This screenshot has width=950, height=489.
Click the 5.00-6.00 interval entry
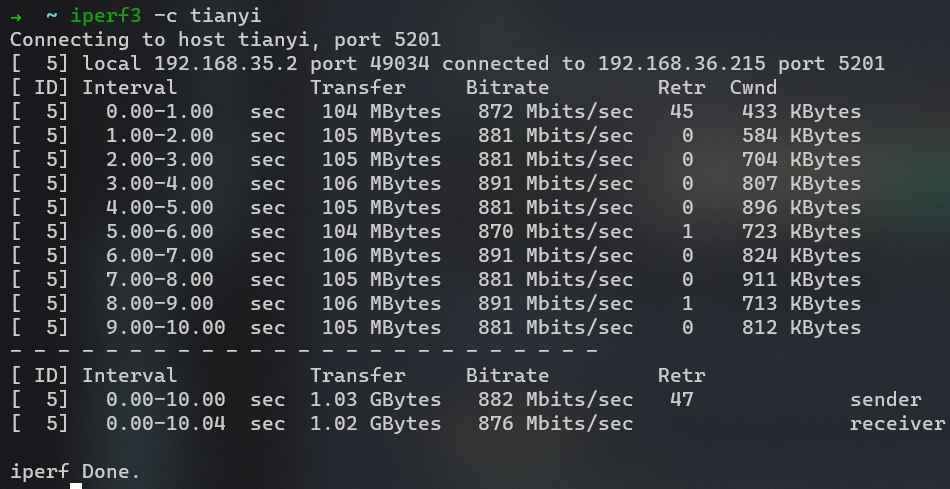tap(160, 232)
